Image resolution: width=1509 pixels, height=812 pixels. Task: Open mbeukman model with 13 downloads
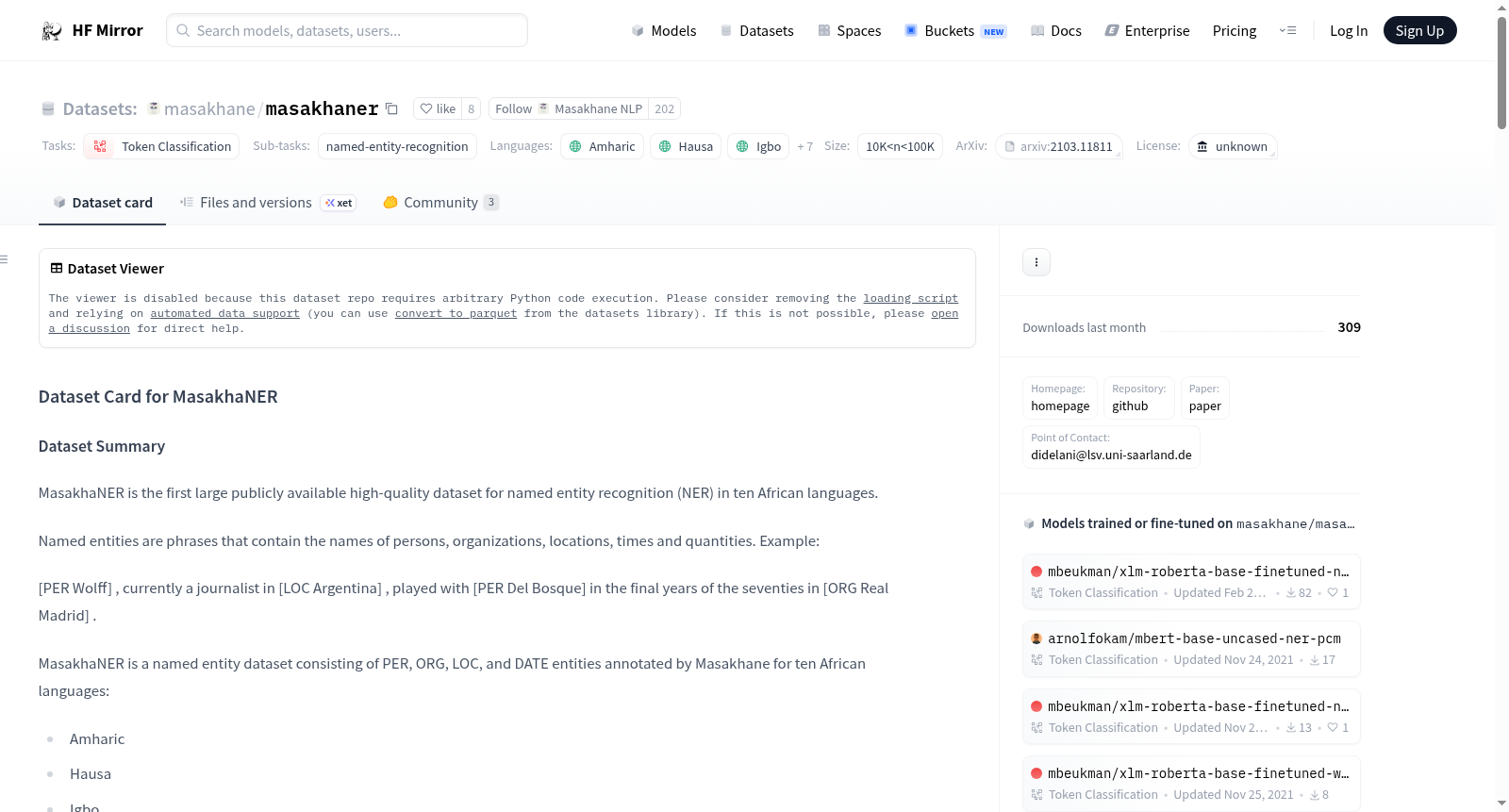[x=1191, y=717]
